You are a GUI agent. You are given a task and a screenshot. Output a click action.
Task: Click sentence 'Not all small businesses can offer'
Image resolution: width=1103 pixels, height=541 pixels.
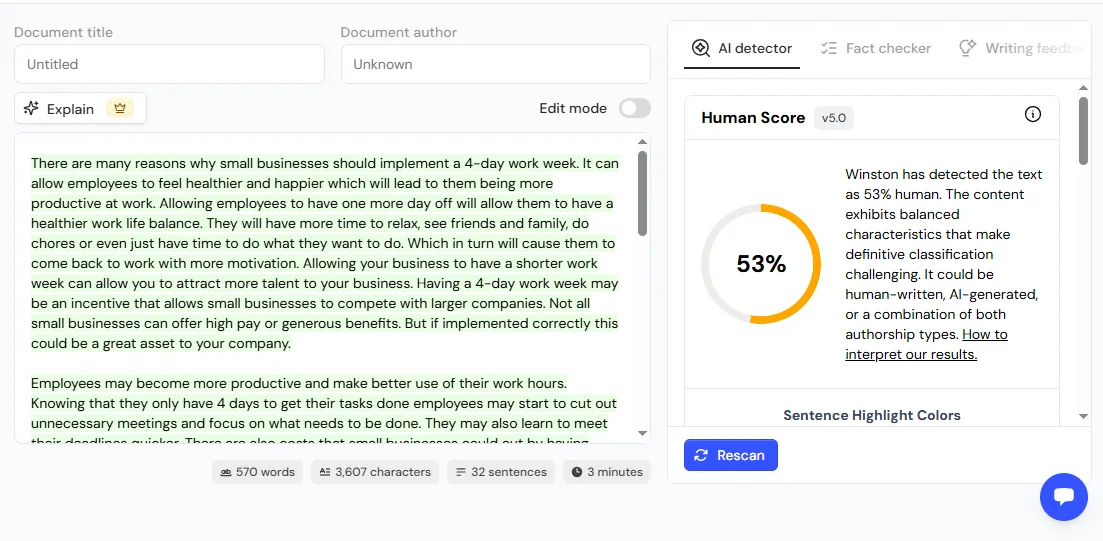tap(325, 313)
